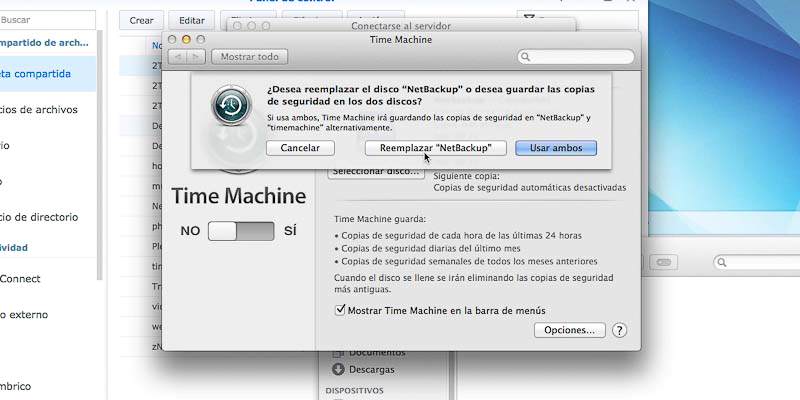
Task: Go forward with the right arrow button
Action: click(196, 57)
